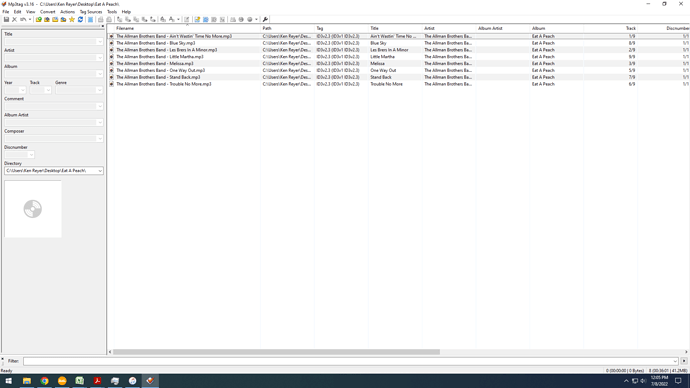690x388 pixels.
Task: Open the Tag Sources dropdown arrow
Action: tap(256, 19)
